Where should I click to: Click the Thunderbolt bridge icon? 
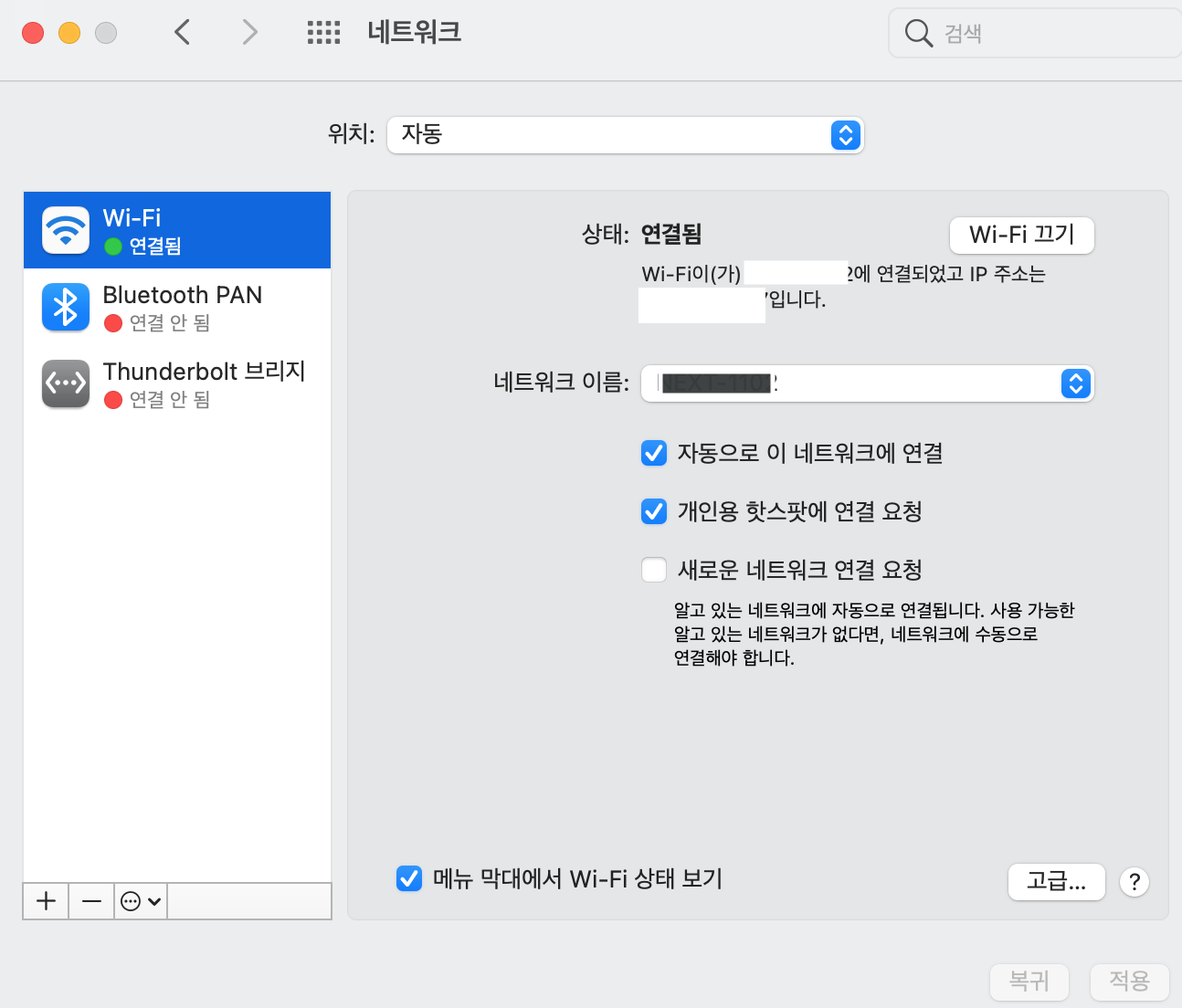click(66, 383)
